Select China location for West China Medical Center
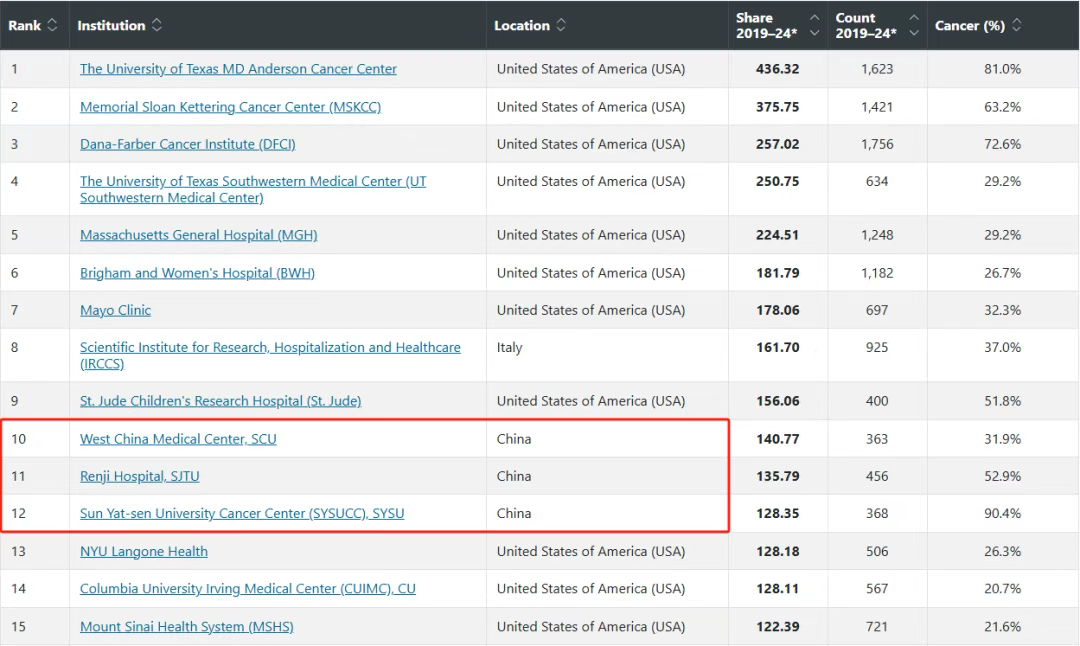Screen dimensions: 1080x646 [514, 439]
